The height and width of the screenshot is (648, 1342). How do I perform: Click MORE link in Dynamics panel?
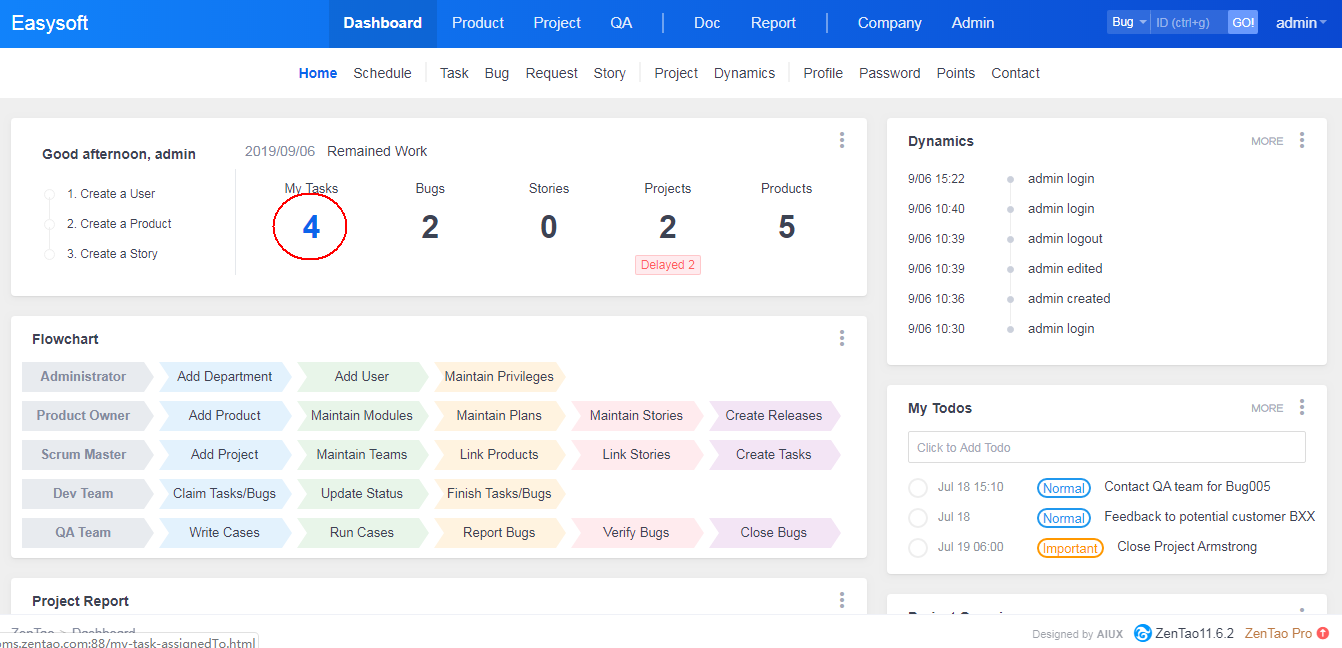tap(1266, 141)
